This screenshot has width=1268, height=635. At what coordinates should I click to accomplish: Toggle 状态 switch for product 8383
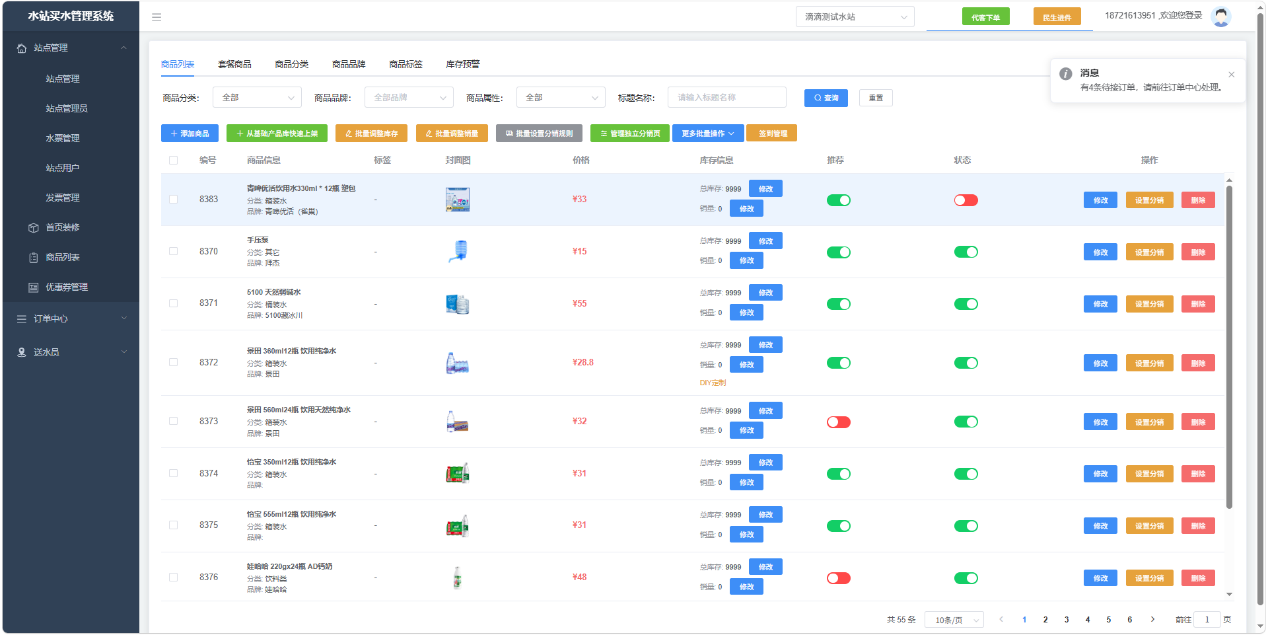click(966, 200)
